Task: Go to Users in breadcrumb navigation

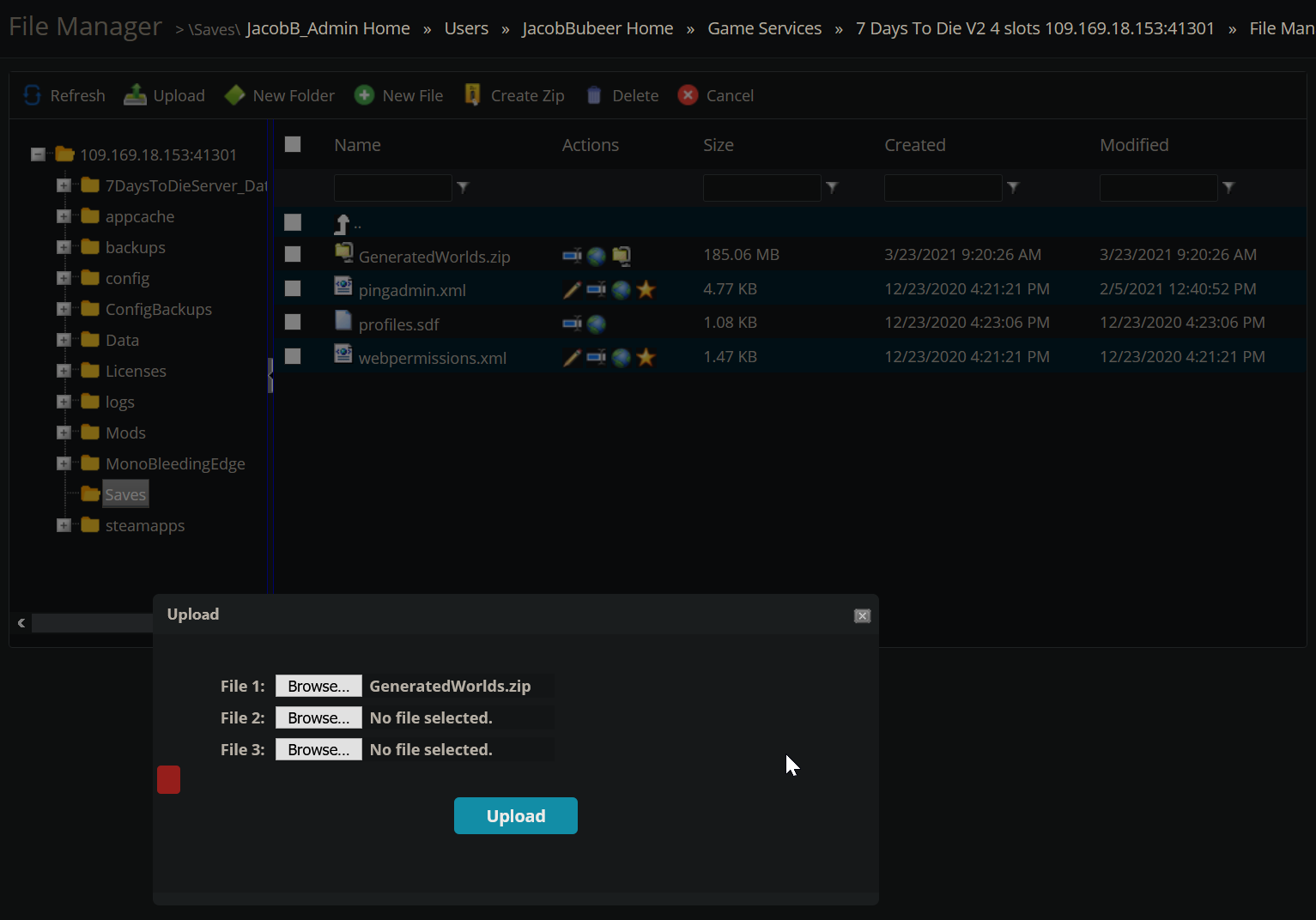Action: [466, 28]
